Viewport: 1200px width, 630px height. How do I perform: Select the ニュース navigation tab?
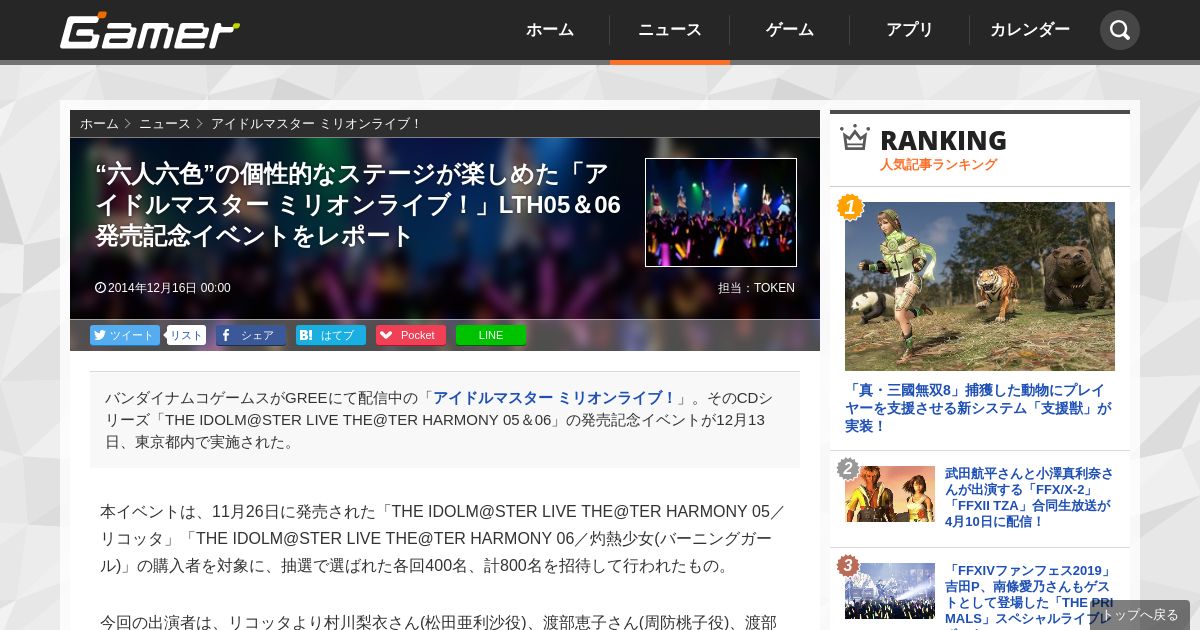(670, 30)
